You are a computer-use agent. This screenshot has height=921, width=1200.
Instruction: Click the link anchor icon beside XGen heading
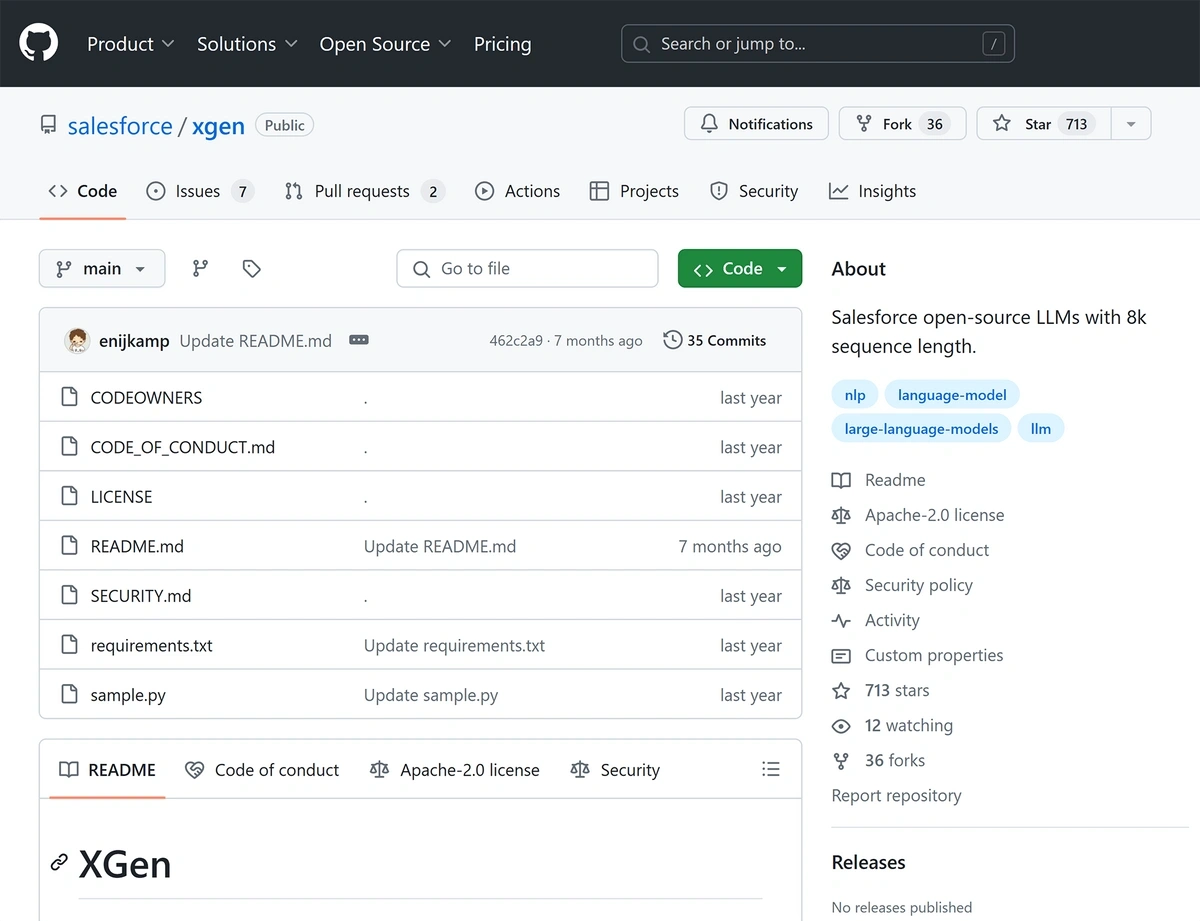[x=59, y=862]
